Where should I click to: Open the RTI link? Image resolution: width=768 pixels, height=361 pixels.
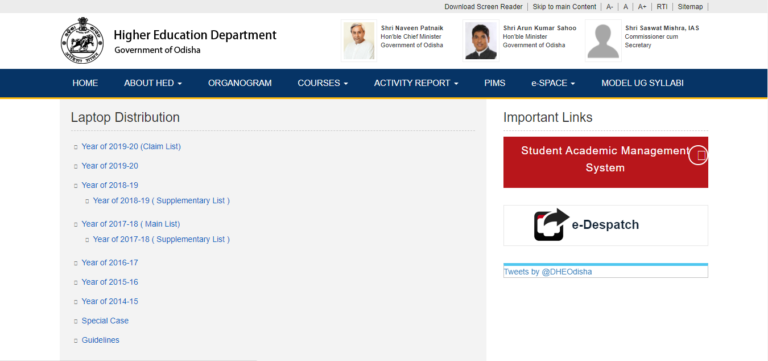662,7
